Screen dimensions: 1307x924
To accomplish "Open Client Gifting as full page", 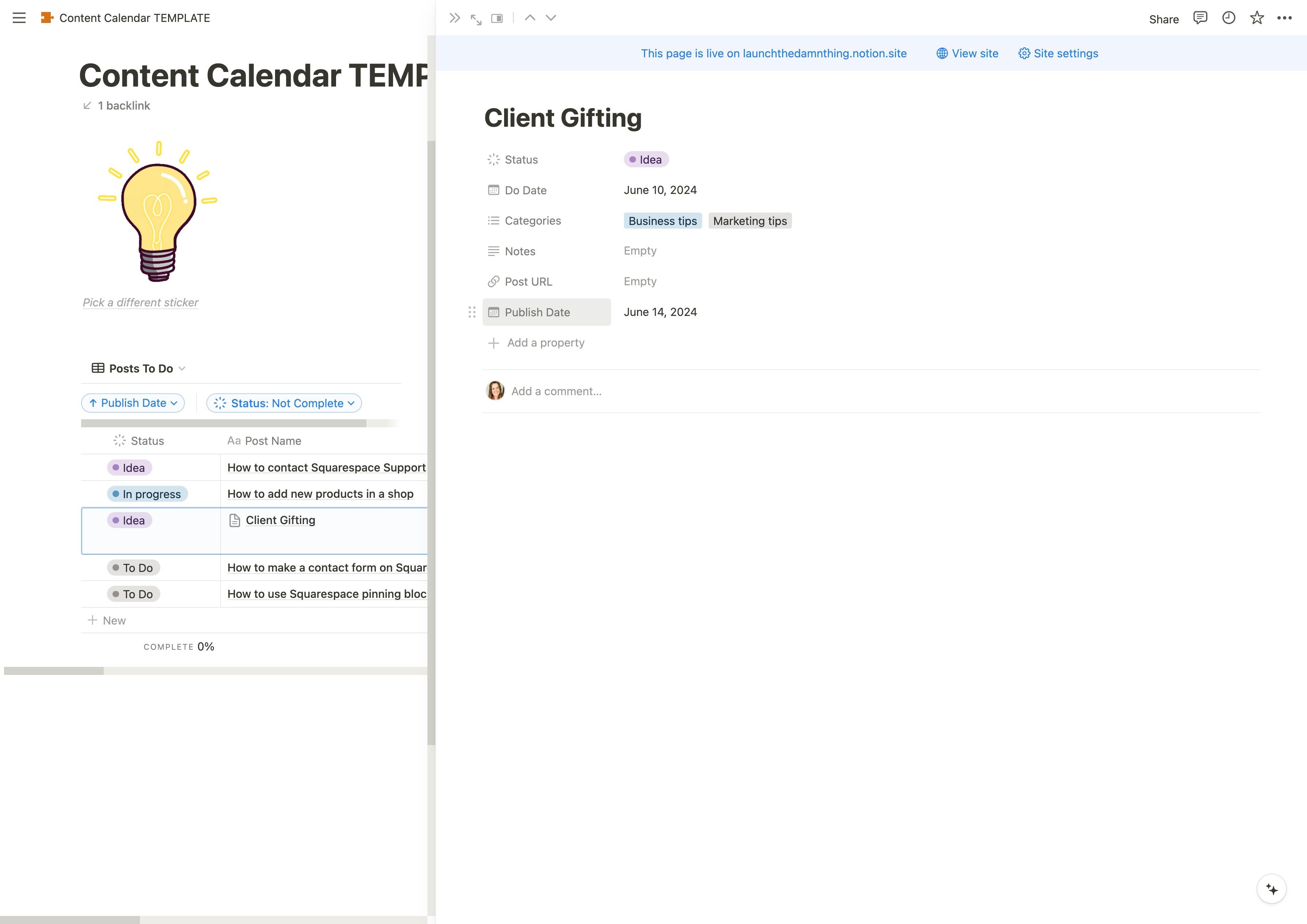I will pos(476,19).
